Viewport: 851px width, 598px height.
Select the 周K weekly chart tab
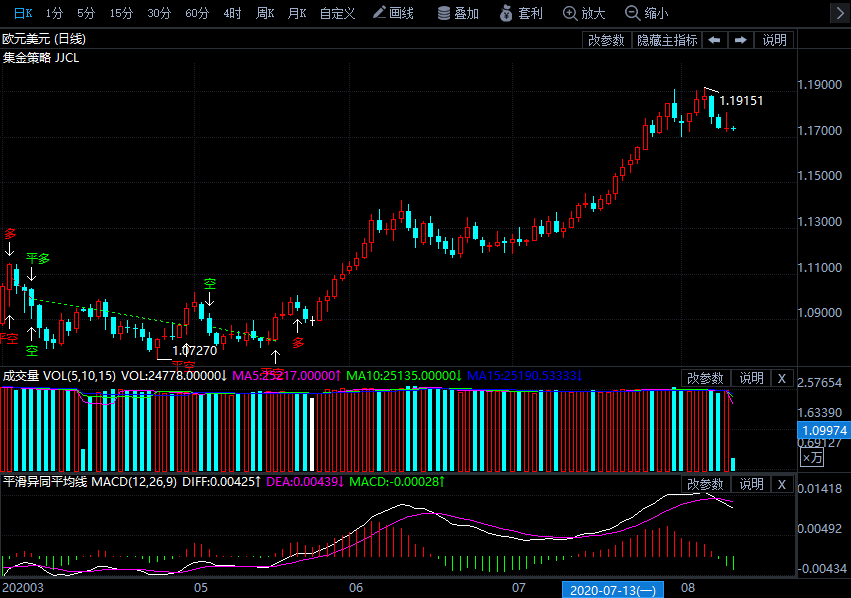click(x=264, y=13)
